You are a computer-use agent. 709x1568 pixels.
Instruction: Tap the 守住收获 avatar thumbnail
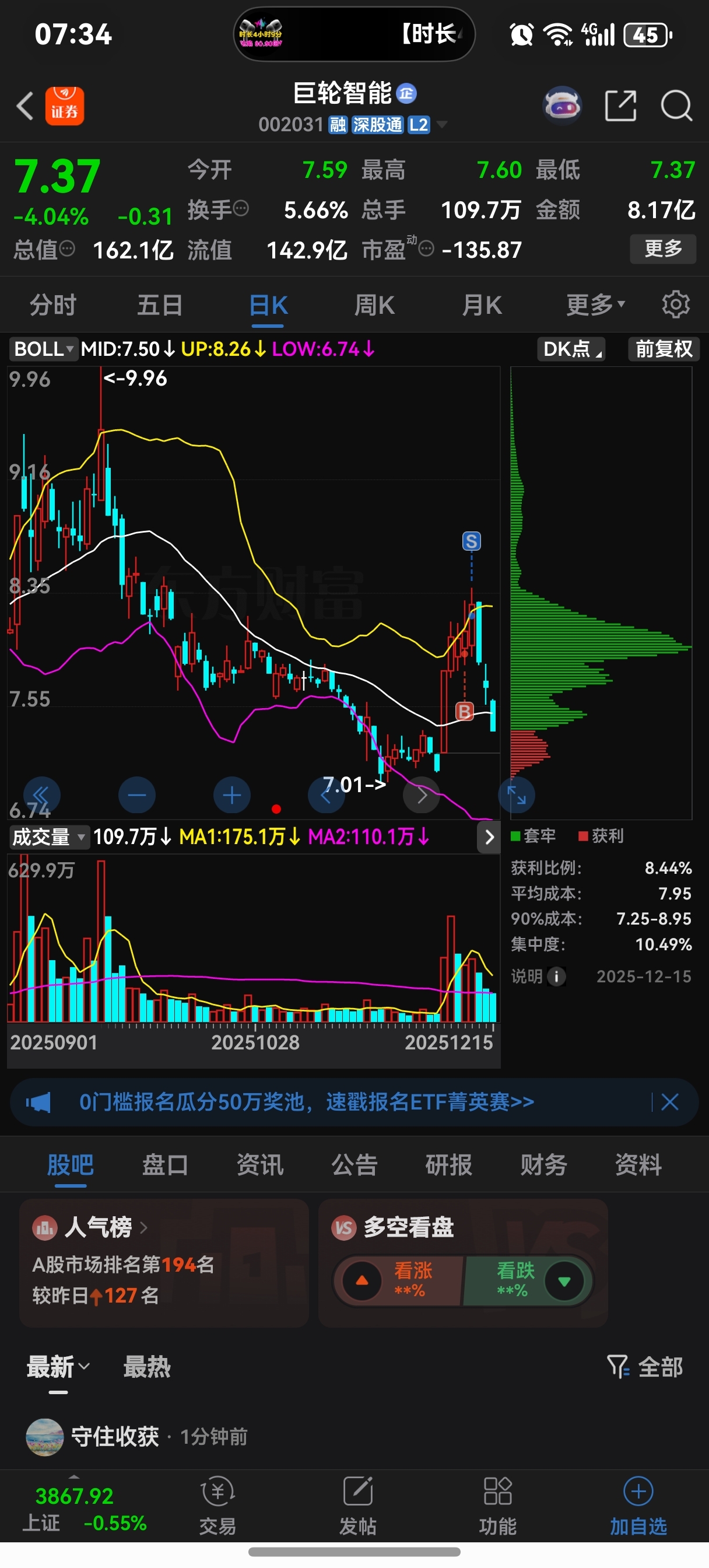click(44, 1437)
